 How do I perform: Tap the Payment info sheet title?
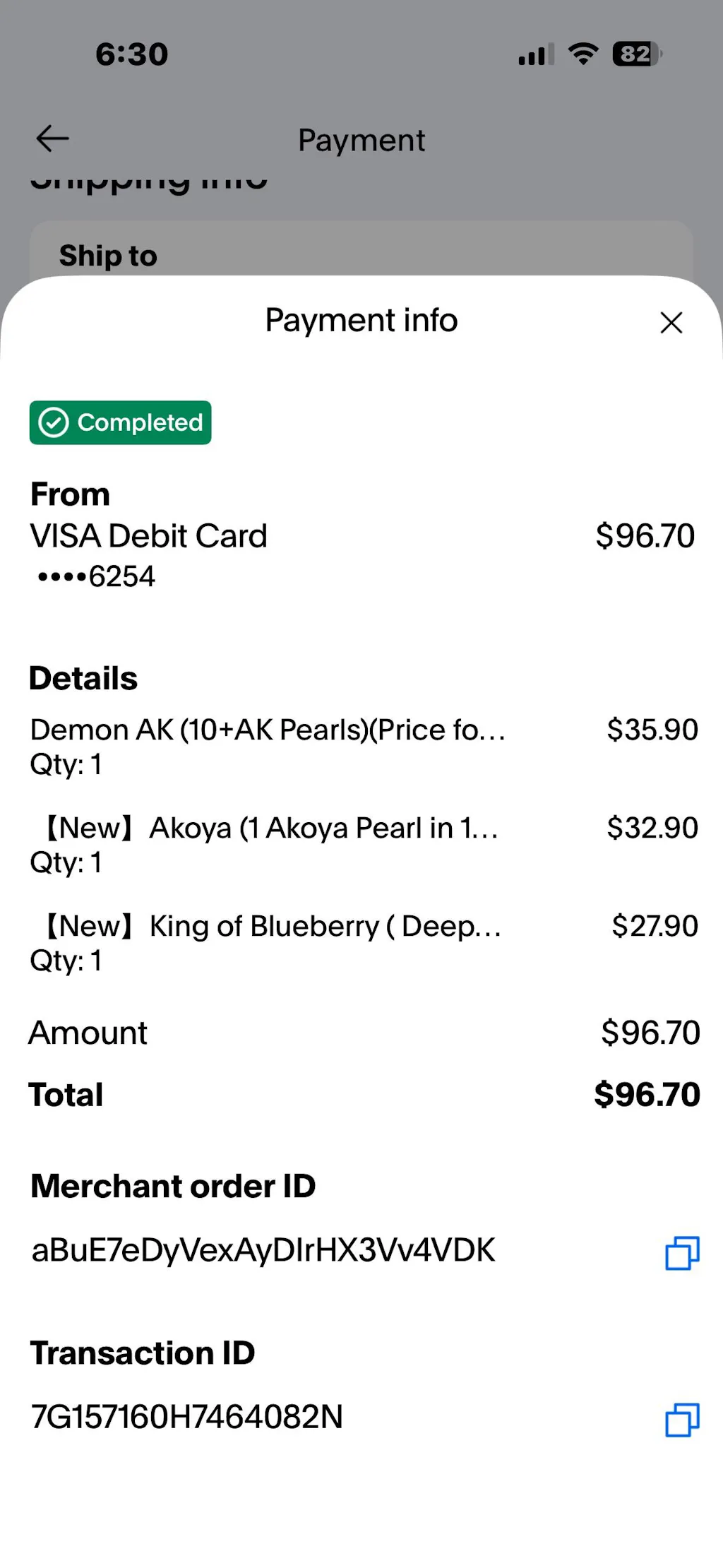coord(361,321)
